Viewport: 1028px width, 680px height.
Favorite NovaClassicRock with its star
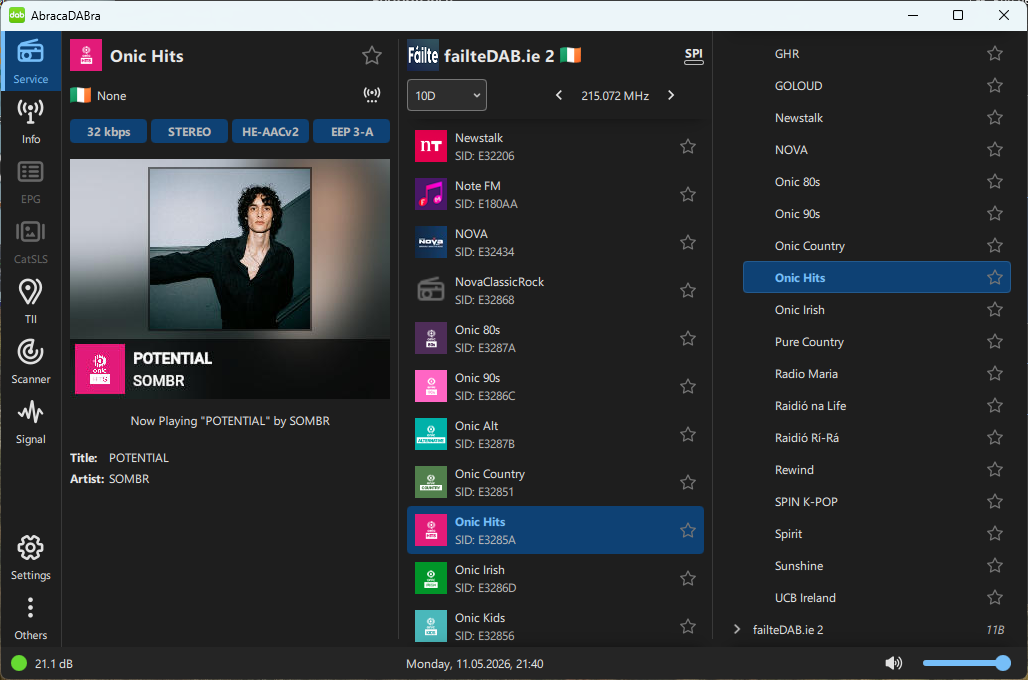(688, 290)
